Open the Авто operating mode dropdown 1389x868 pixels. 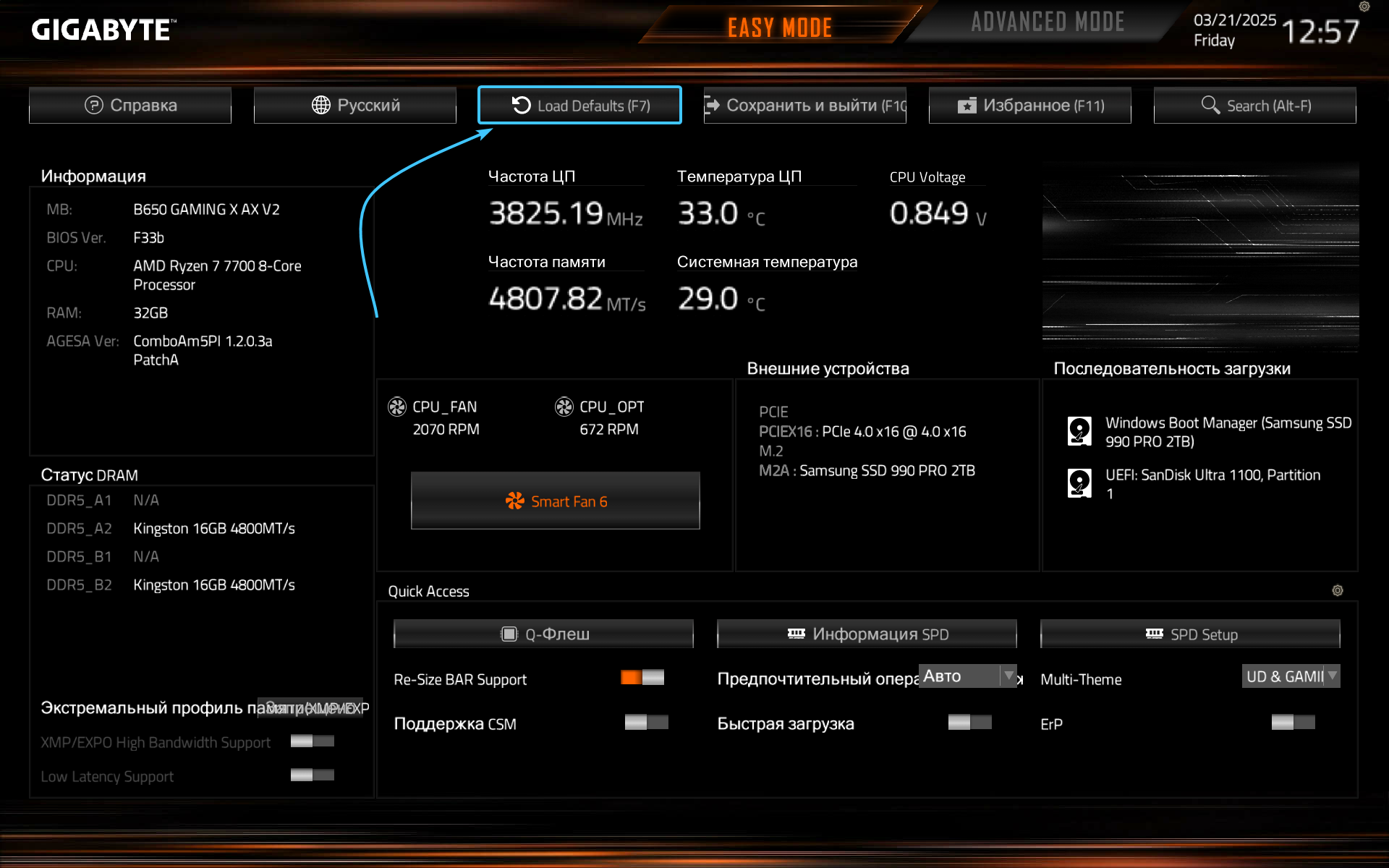[968, 676]
